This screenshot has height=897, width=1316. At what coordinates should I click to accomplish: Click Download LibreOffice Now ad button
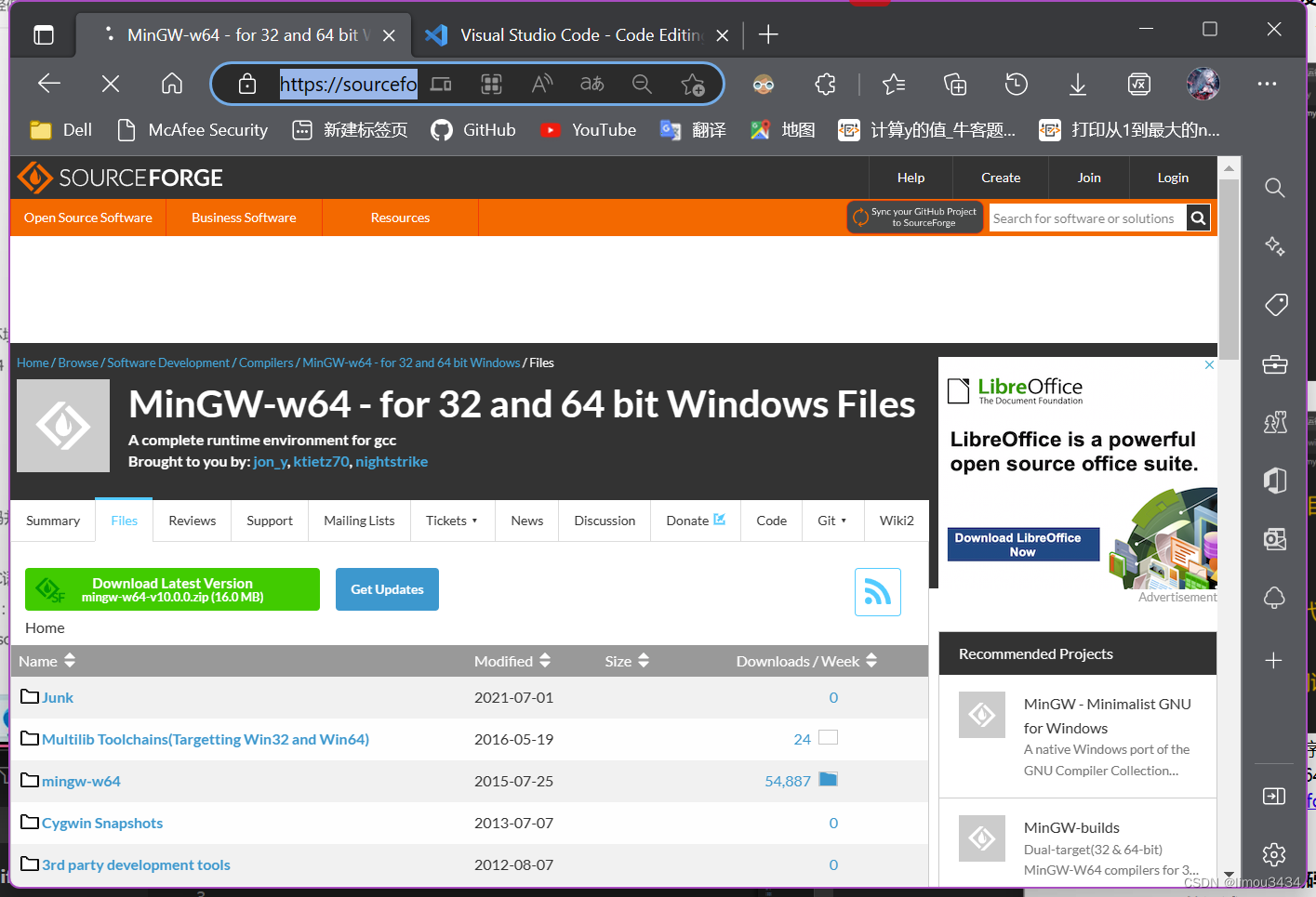[1023, 545]
